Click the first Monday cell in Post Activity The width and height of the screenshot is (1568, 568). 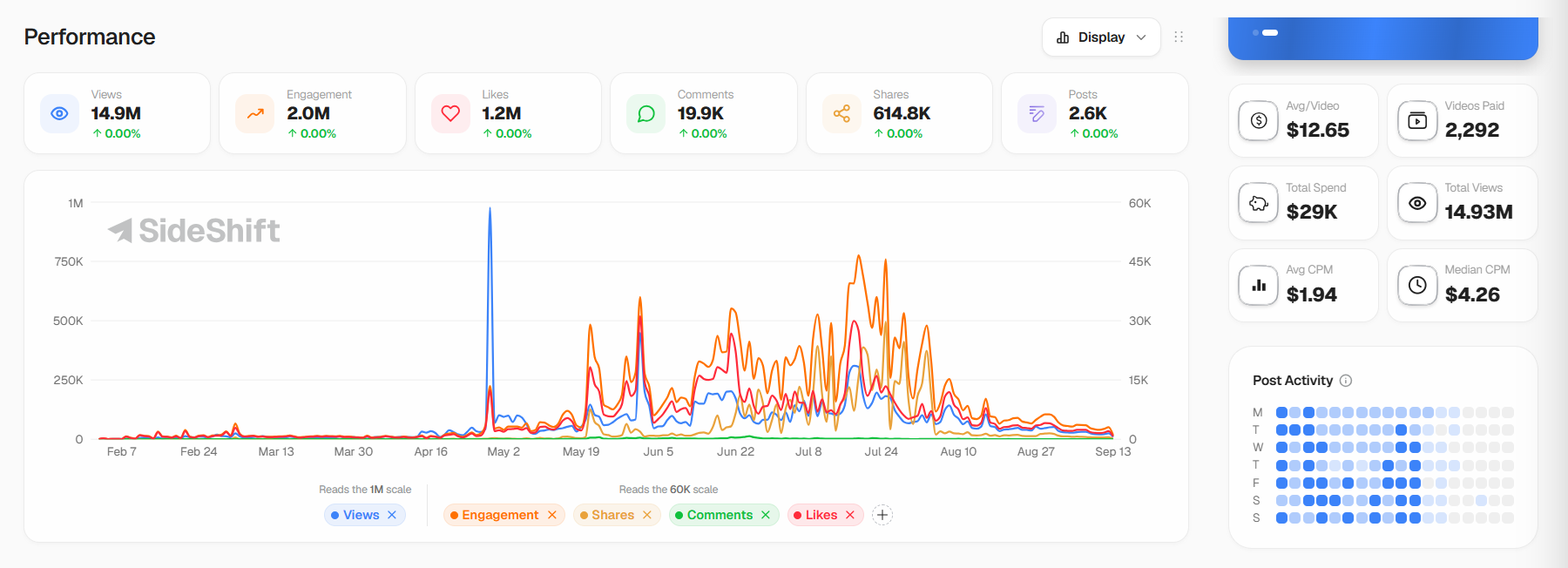(1281, 412)
